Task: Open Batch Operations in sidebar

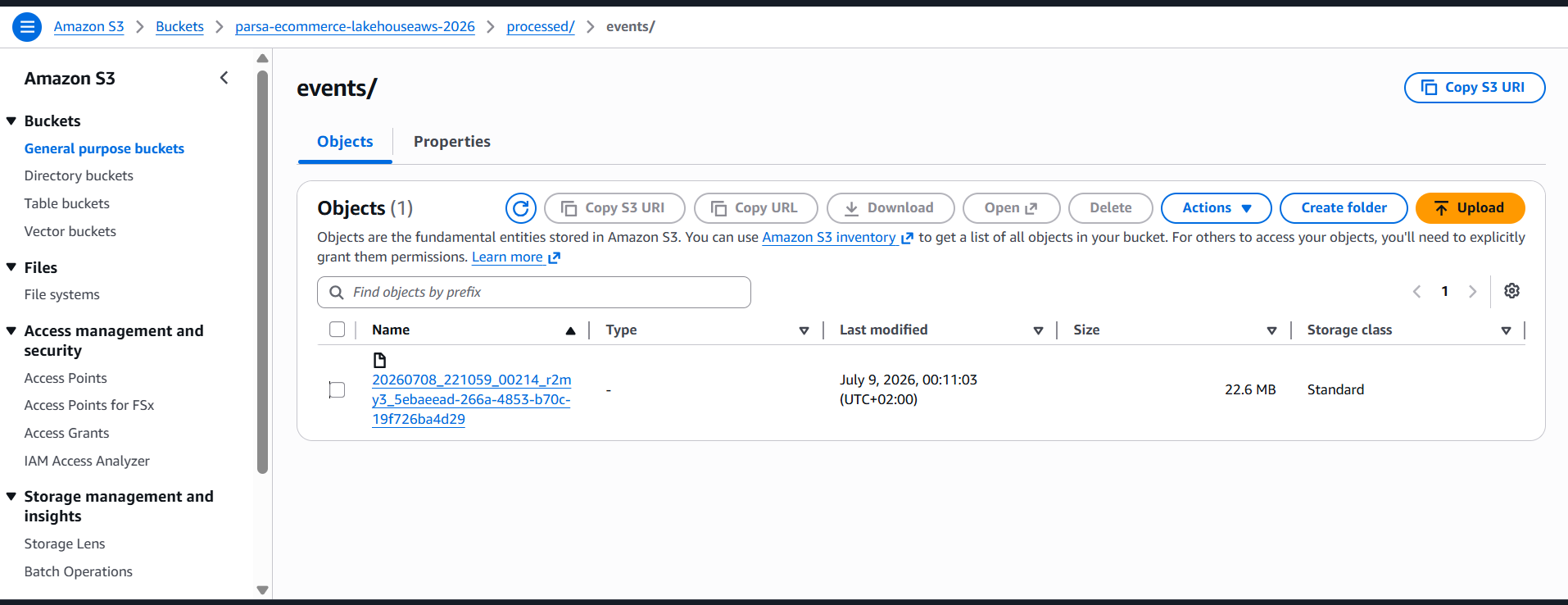Action: pos(78,571)
